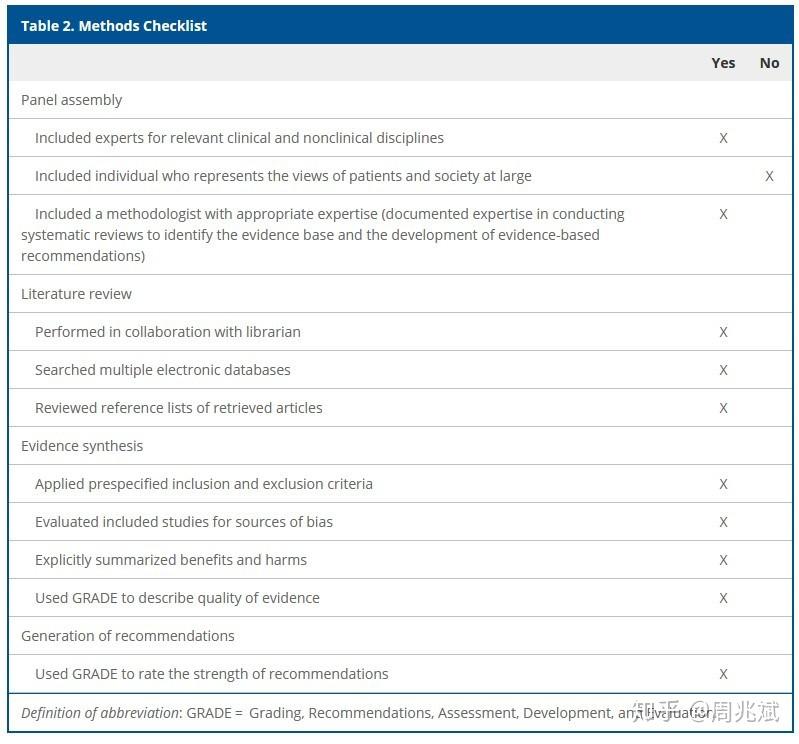Viewport: 799px width, 744px height.
Task: Click the X for reviewed reference lists
Action: [724, 408]
